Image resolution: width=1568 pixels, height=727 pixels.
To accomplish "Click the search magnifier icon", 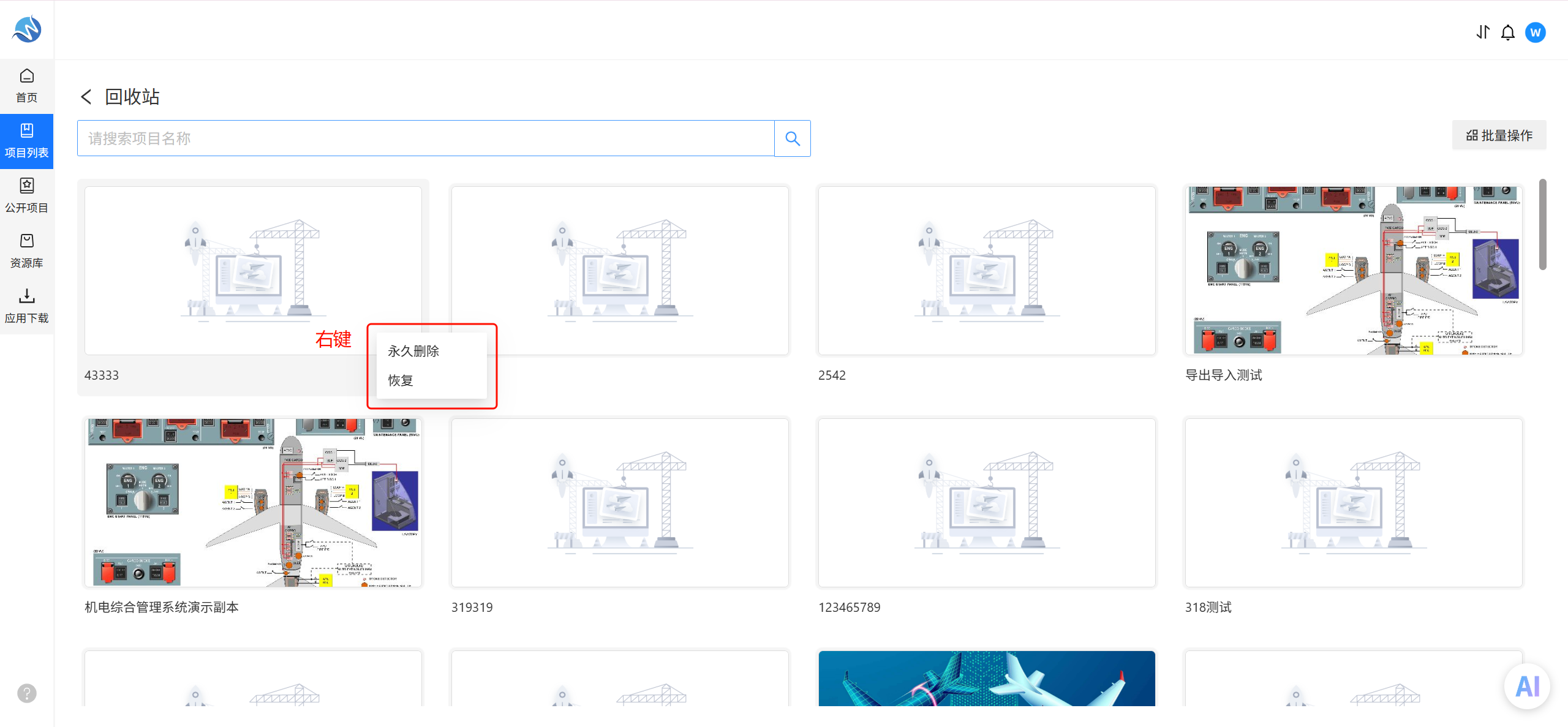I will 793,138.
